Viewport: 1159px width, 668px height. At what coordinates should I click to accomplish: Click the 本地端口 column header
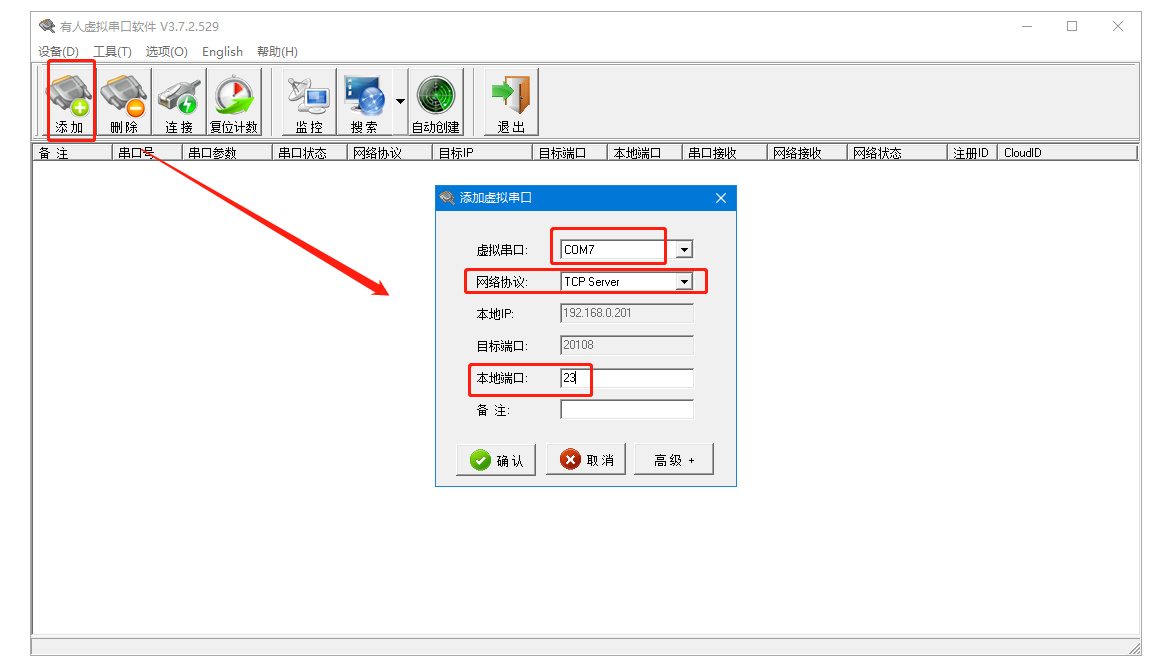point(645,153)
